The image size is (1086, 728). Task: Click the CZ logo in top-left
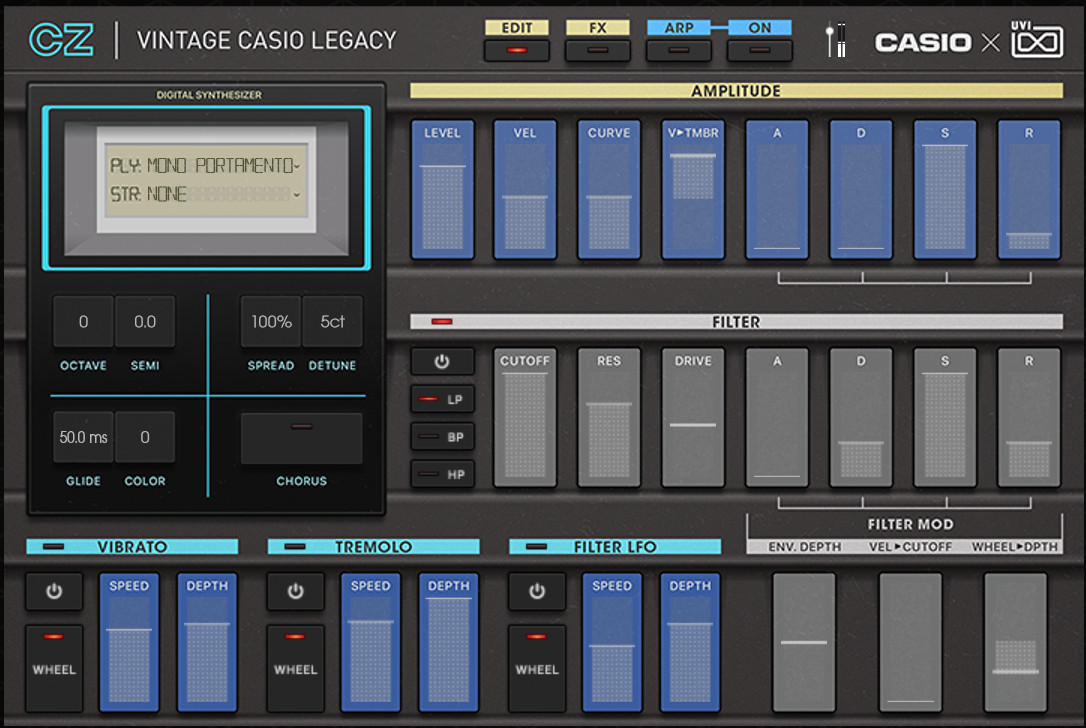point(62,40)
